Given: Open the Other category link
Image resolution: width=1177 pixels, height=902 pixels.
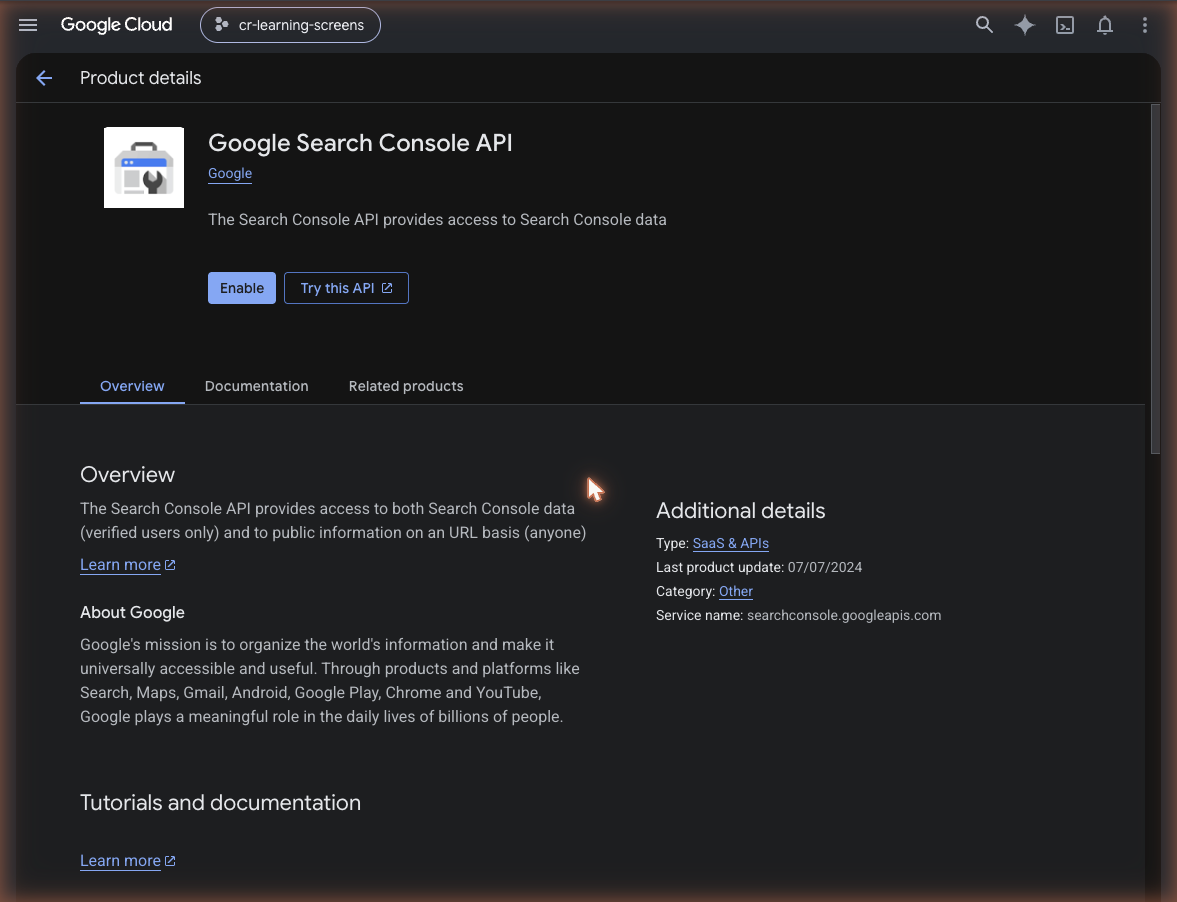Looking at the screenshot, I should (736, 591).
